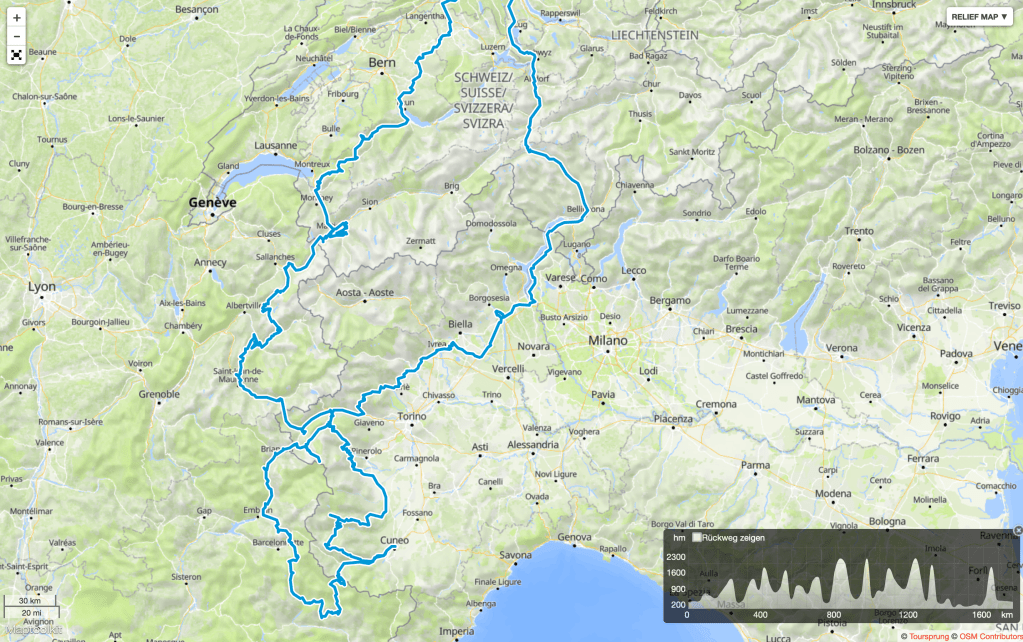This screenshot has width=1023, height=642.
Task: Click the Maptoolkit logo
Action: coord(34,630)
